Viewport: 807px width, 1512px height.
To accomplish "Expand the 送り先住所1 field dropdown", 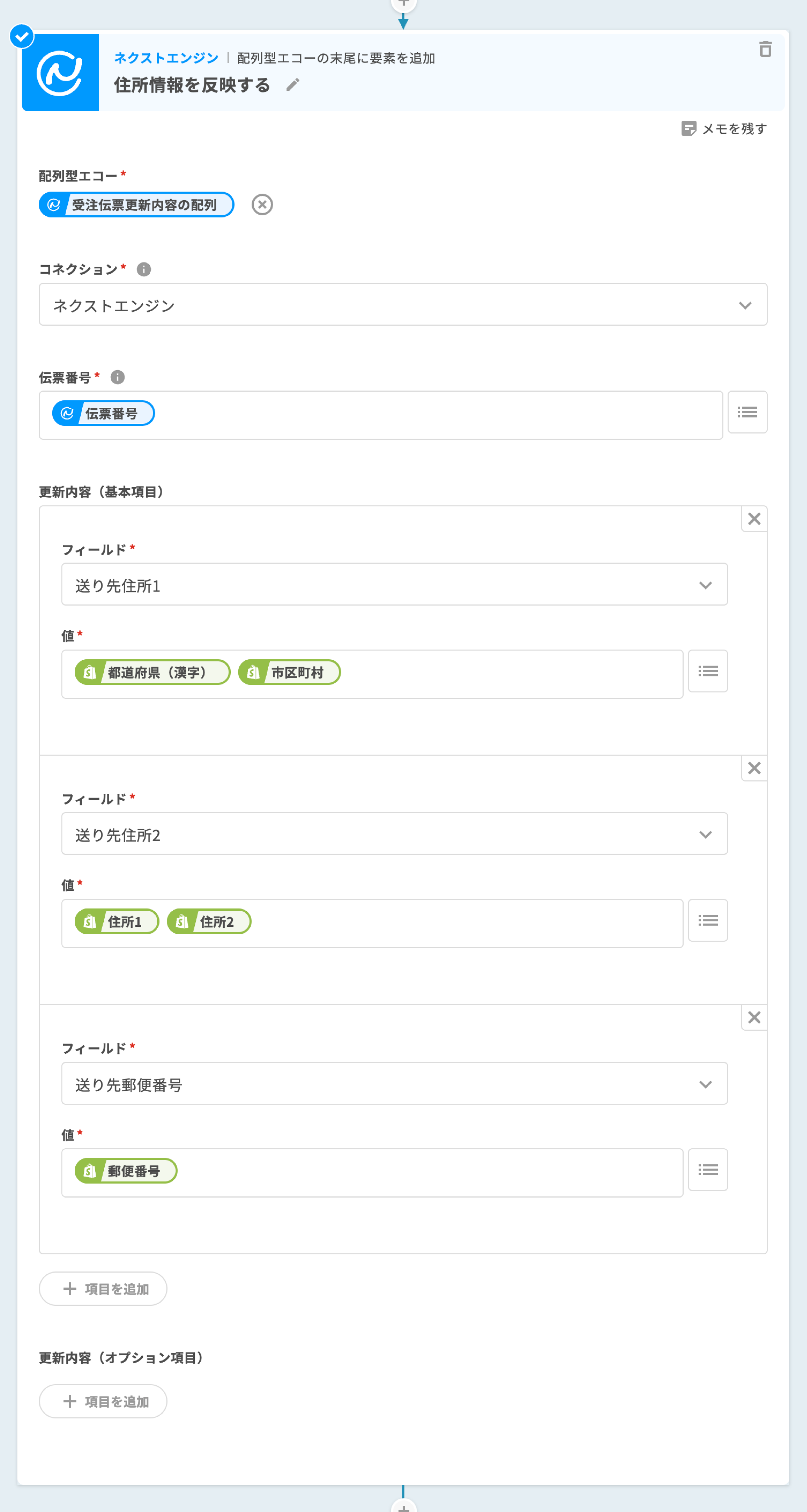I will (394, 585).
